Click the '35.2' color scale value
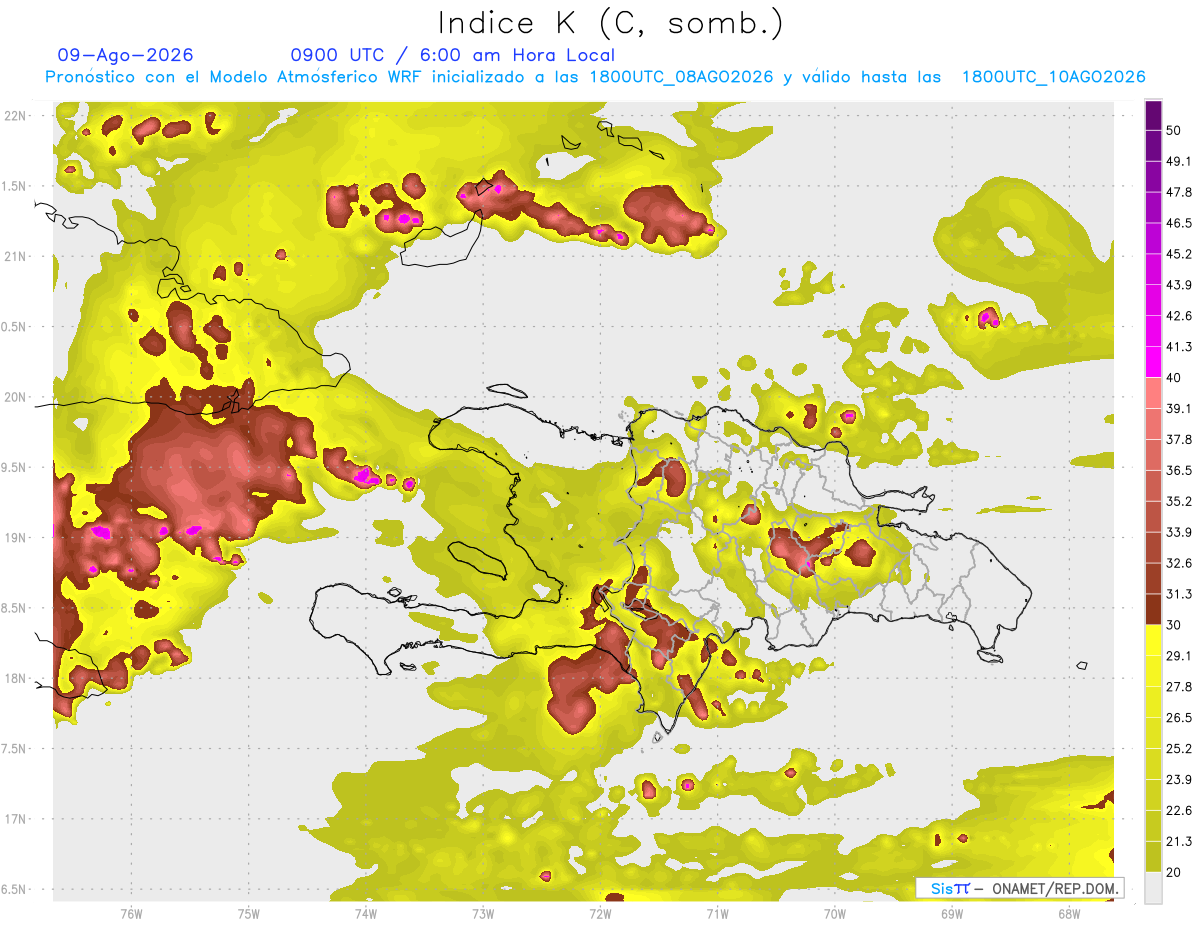This screenshot has height=927, width=1200. [x=1179, y=501]
